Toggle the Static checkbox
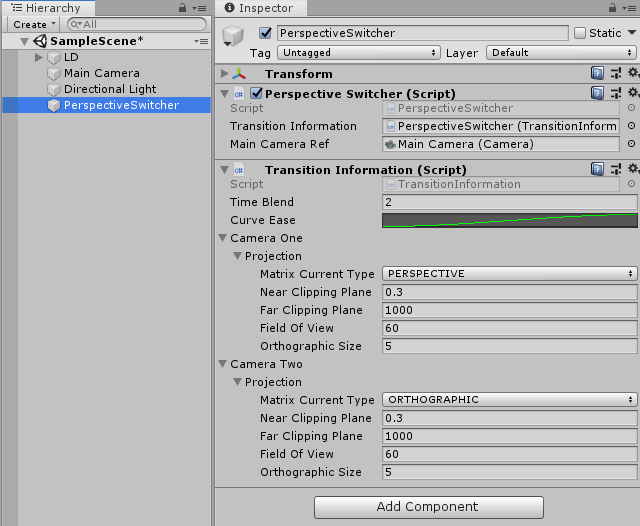 click(580, 33)
